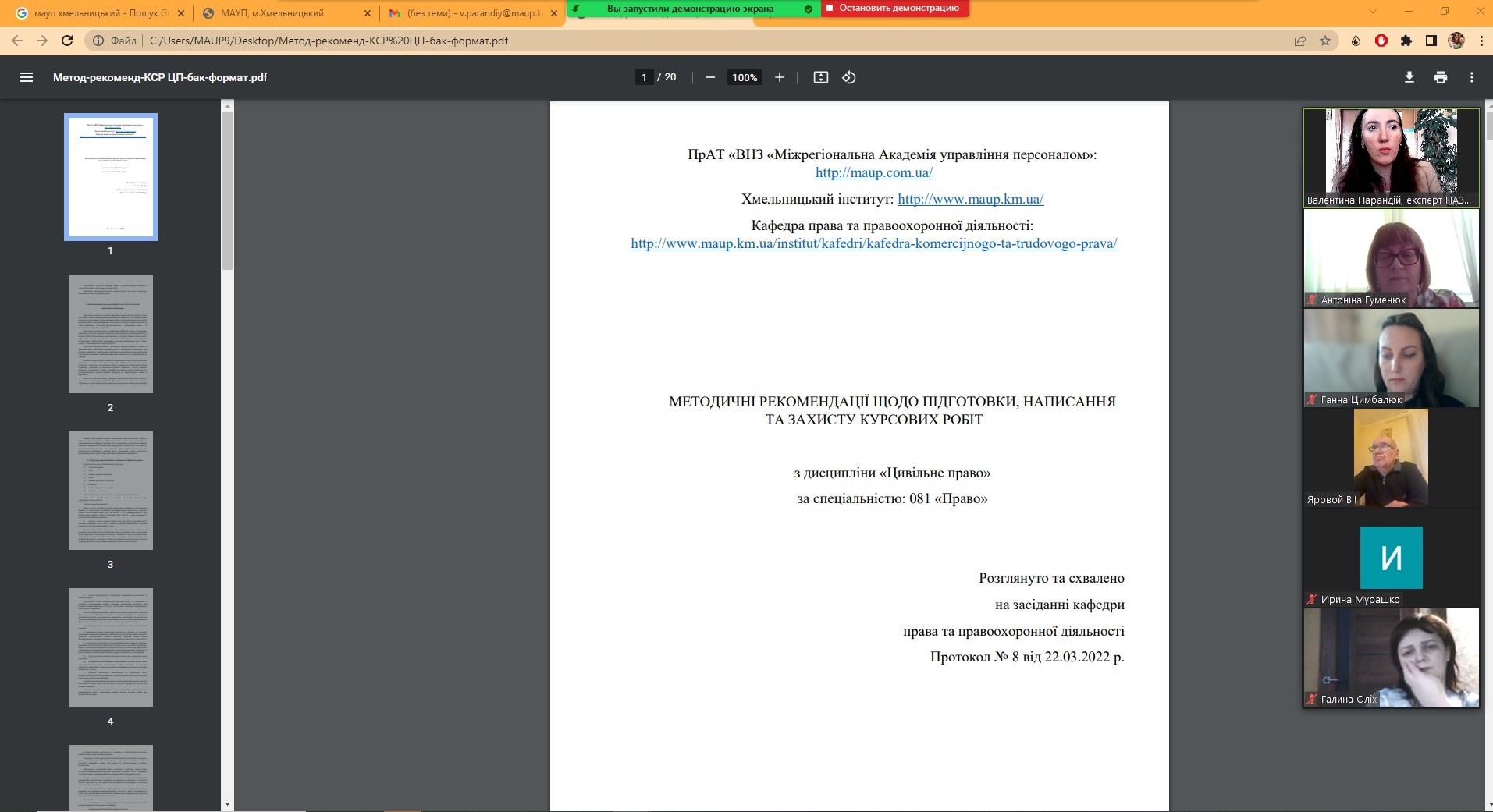1493x812 pixels.
Task: Click the PDF page number field
Action: [x=644, y=77]
